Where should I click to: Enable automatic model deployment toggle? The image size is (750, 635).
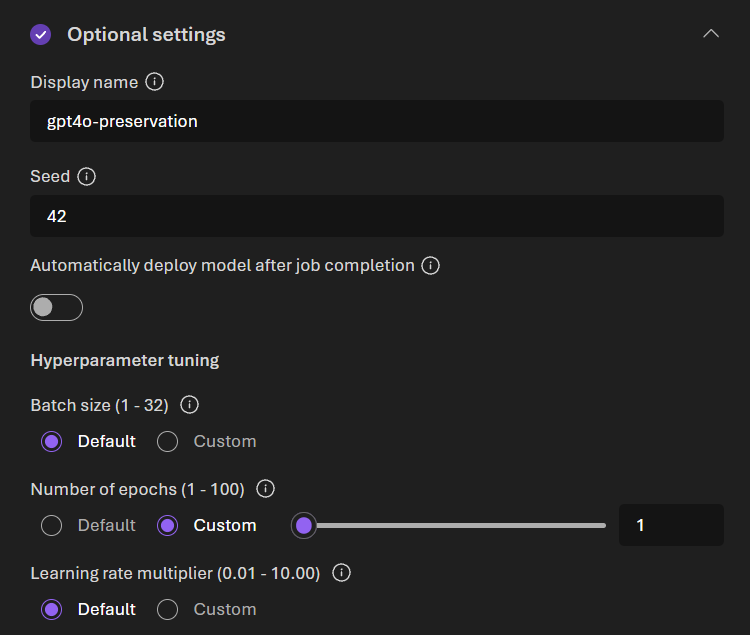[x=56, y=307]
